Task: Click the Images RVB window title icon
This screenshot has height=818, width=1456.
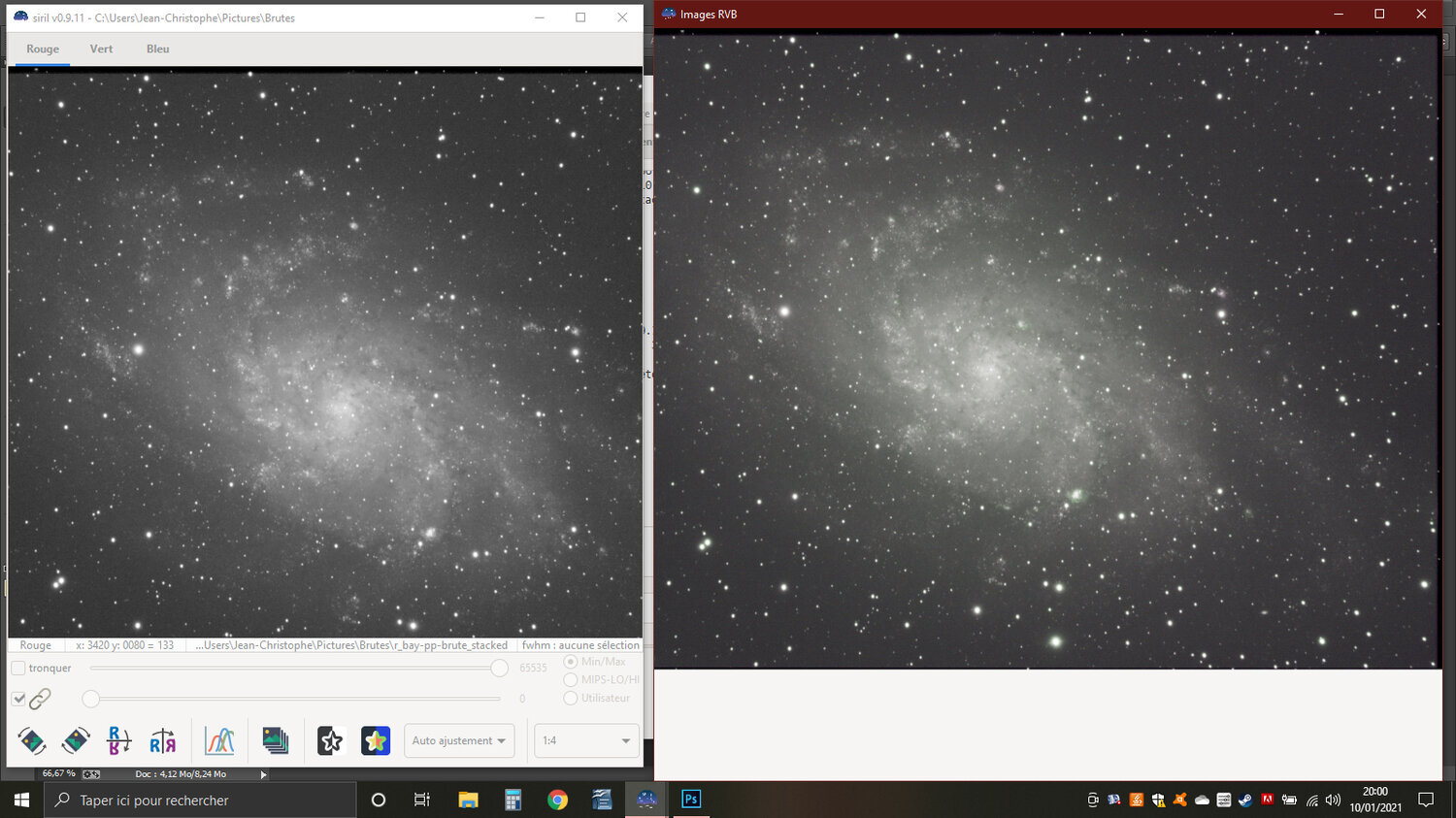Action: [668, 14]
